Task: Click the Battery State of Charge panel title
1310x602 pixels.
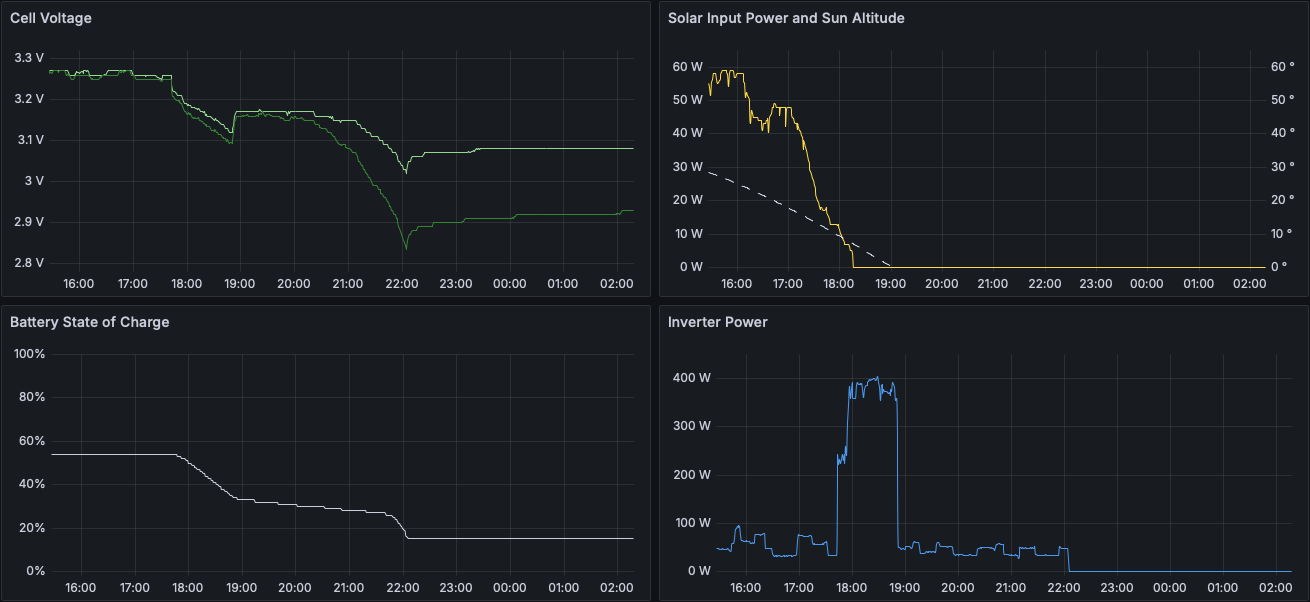Action: coord(89,322)
